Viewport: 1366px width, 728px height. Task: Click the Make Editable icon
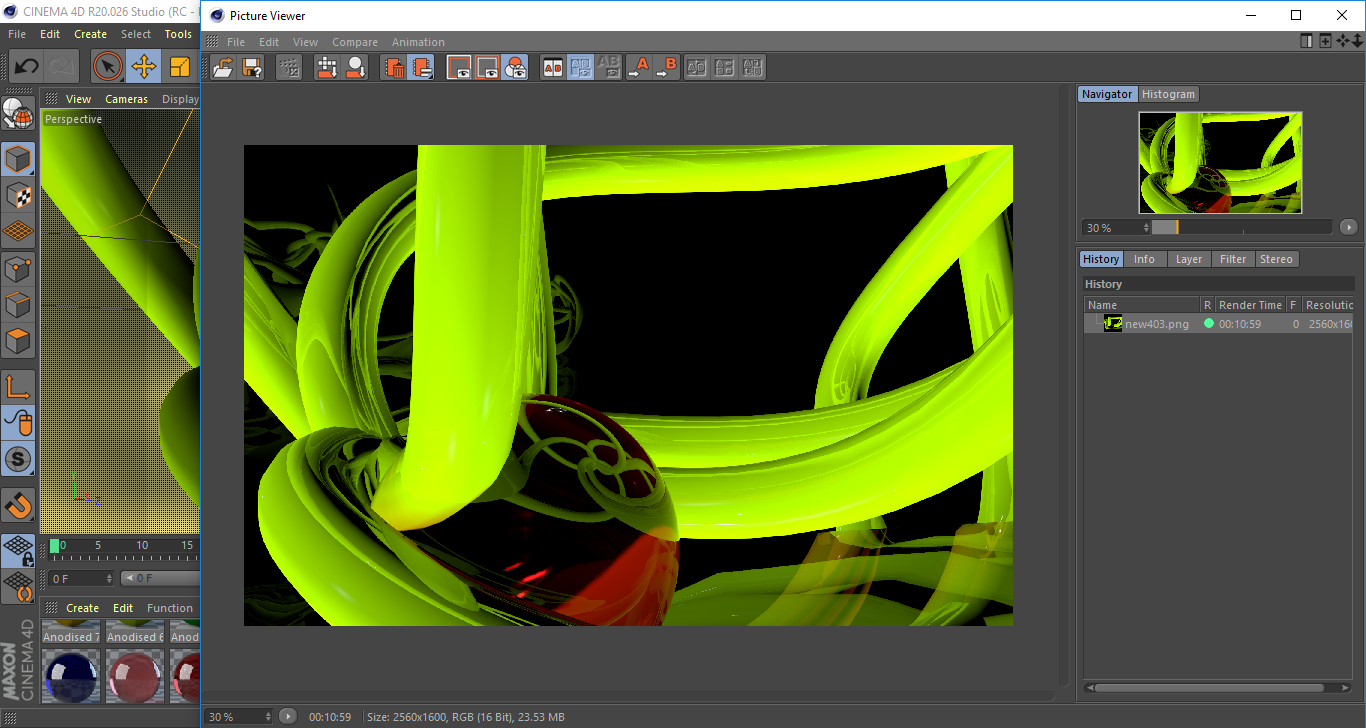tap(18, 114)
